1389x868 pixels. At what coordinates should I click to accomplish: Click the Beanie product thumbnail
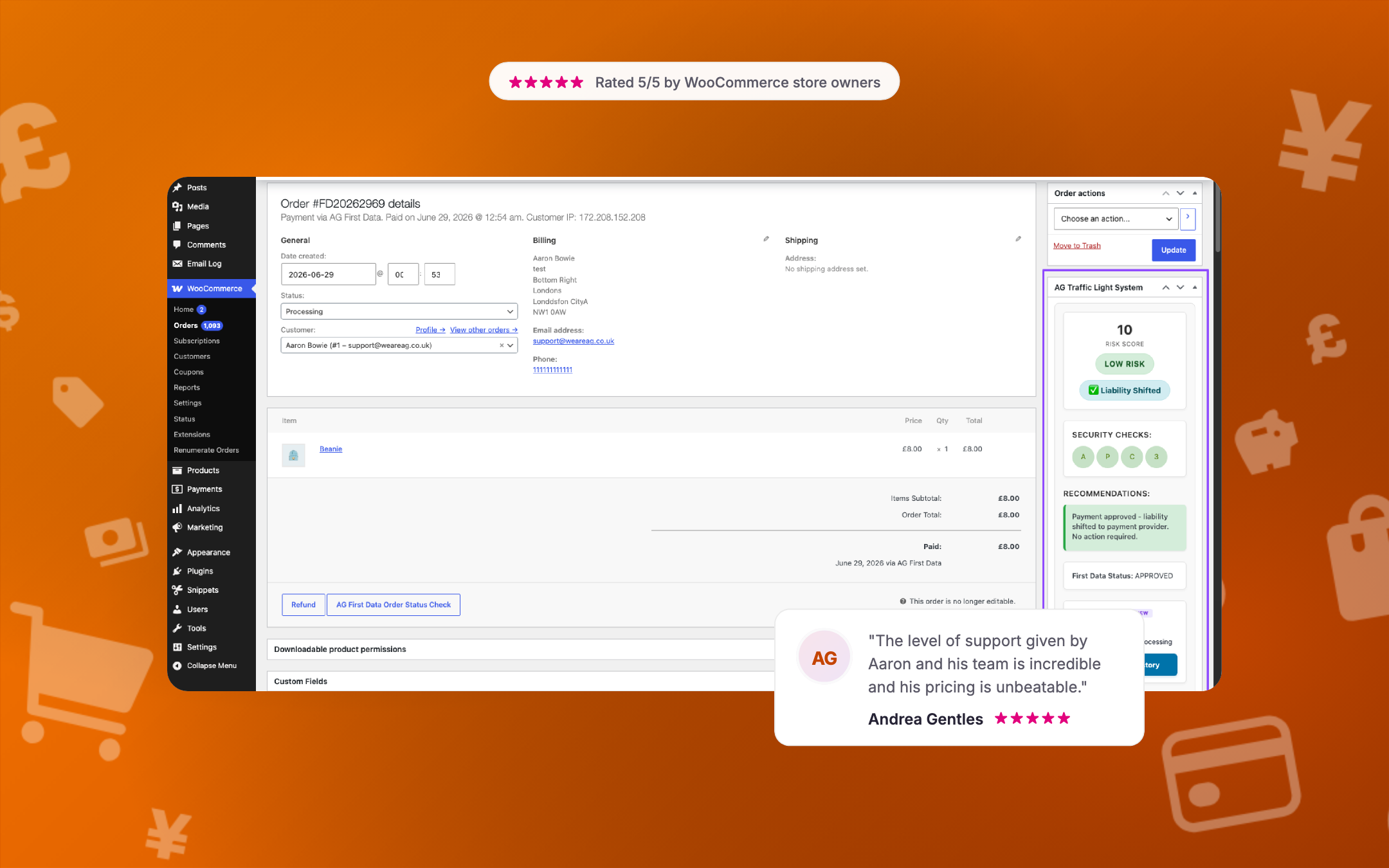point(293,455)
